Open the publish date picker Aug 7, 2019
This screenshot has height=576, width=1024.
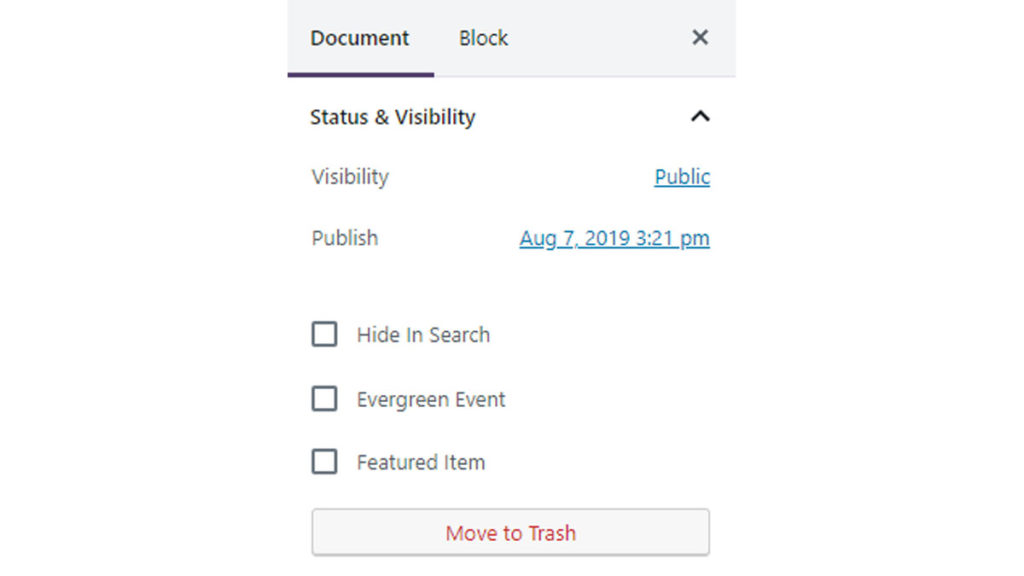click(x=614, y=239)
